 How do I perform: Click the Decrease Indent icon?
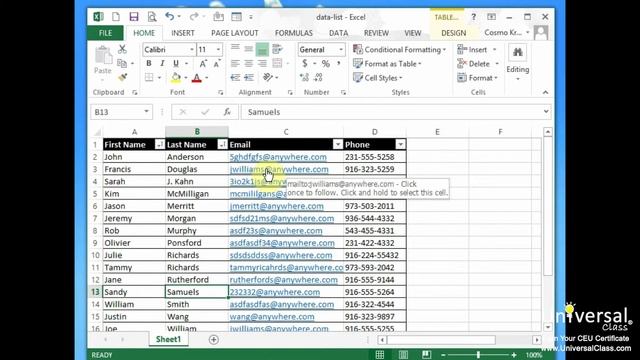pos(235,78)
